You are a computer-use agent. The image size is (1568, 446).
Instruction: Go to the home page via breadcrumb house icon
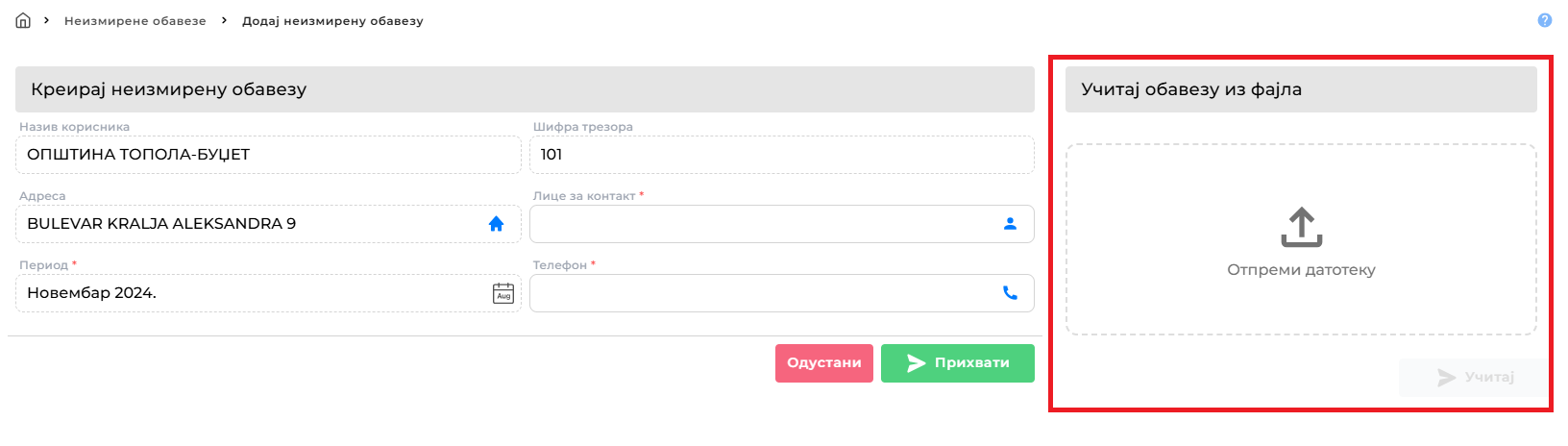point(23,20)
